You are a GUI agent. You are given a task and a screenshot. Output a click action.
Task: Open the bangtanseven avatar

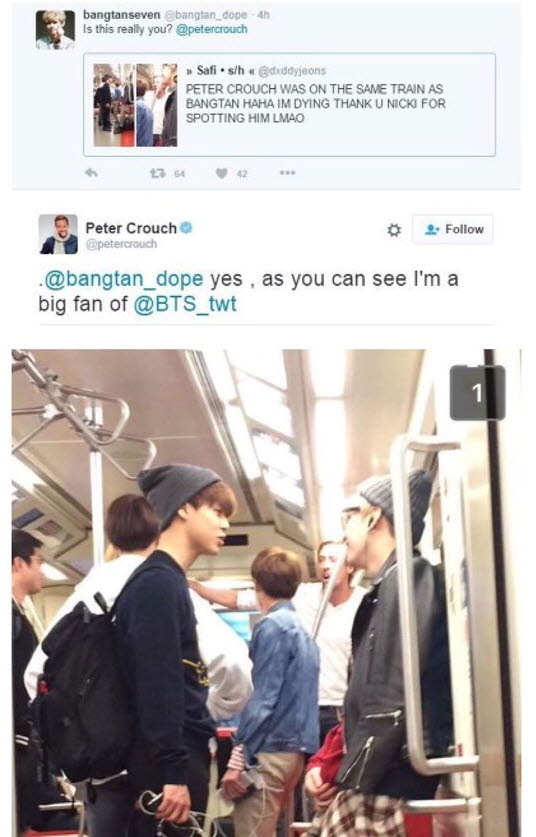(x=55, y=29)
